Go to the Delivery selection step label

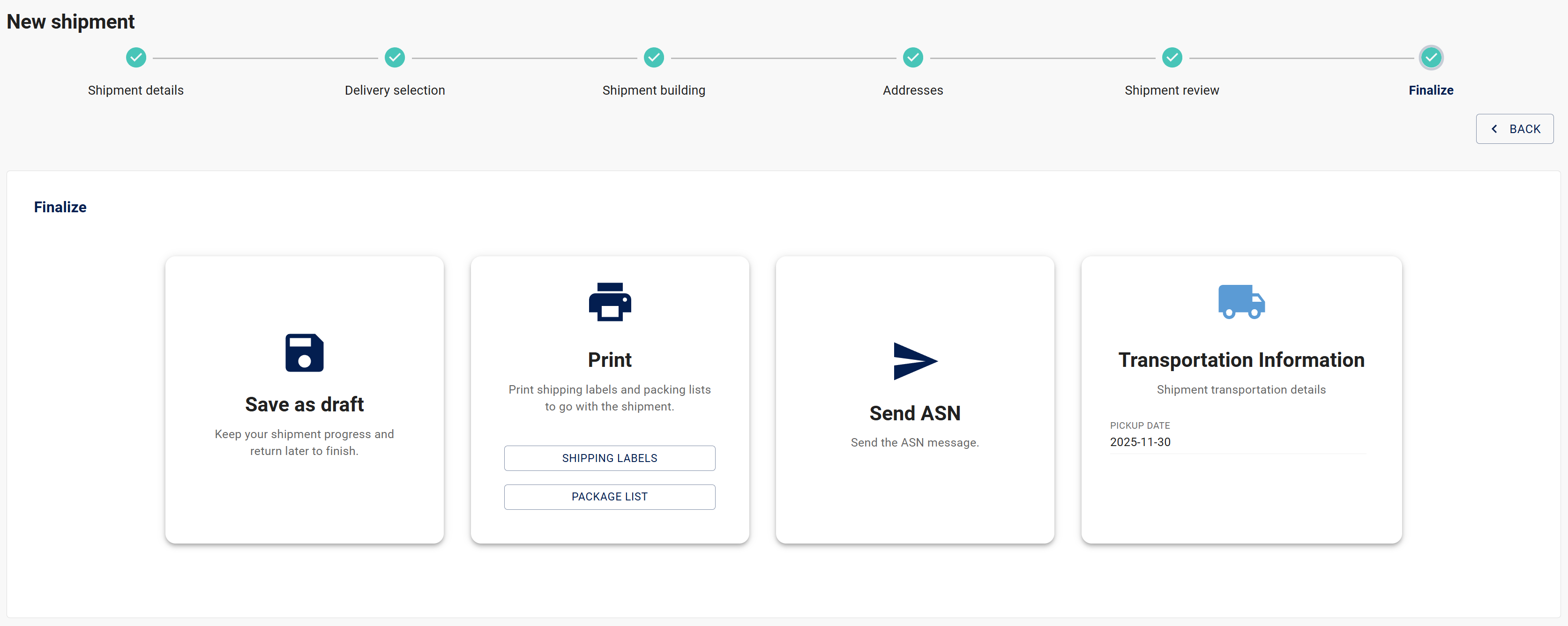click(x=395, y=90)
